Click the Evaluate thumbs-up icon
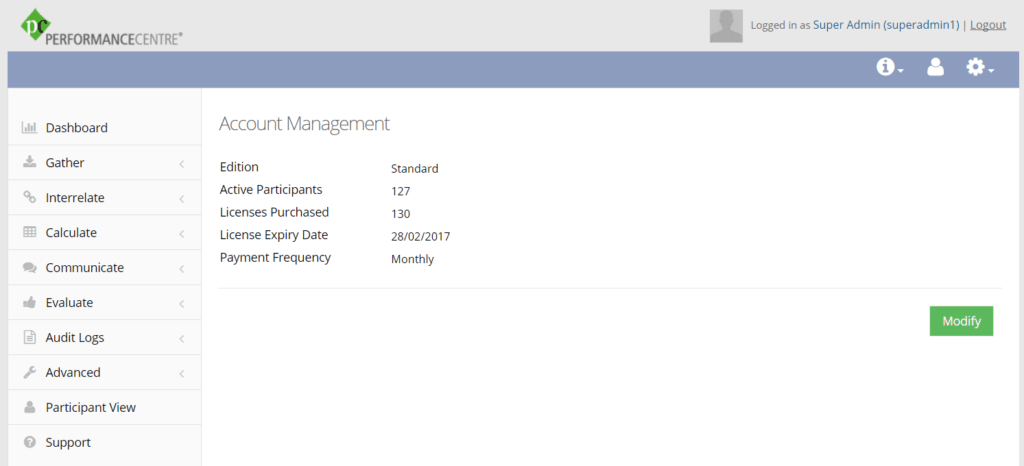This screenshot has width=1024, height=466. 29,302
